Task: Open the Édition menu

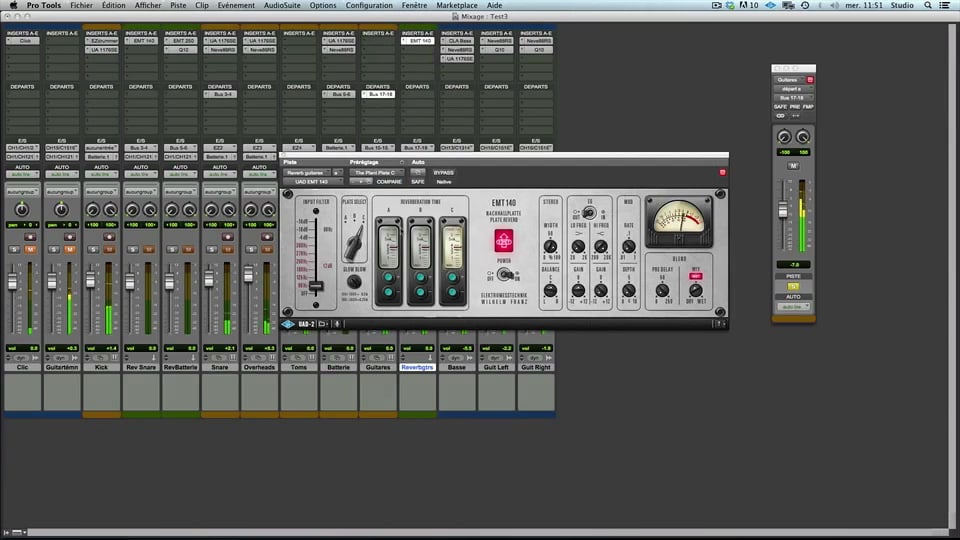Action: click(113, 5)
